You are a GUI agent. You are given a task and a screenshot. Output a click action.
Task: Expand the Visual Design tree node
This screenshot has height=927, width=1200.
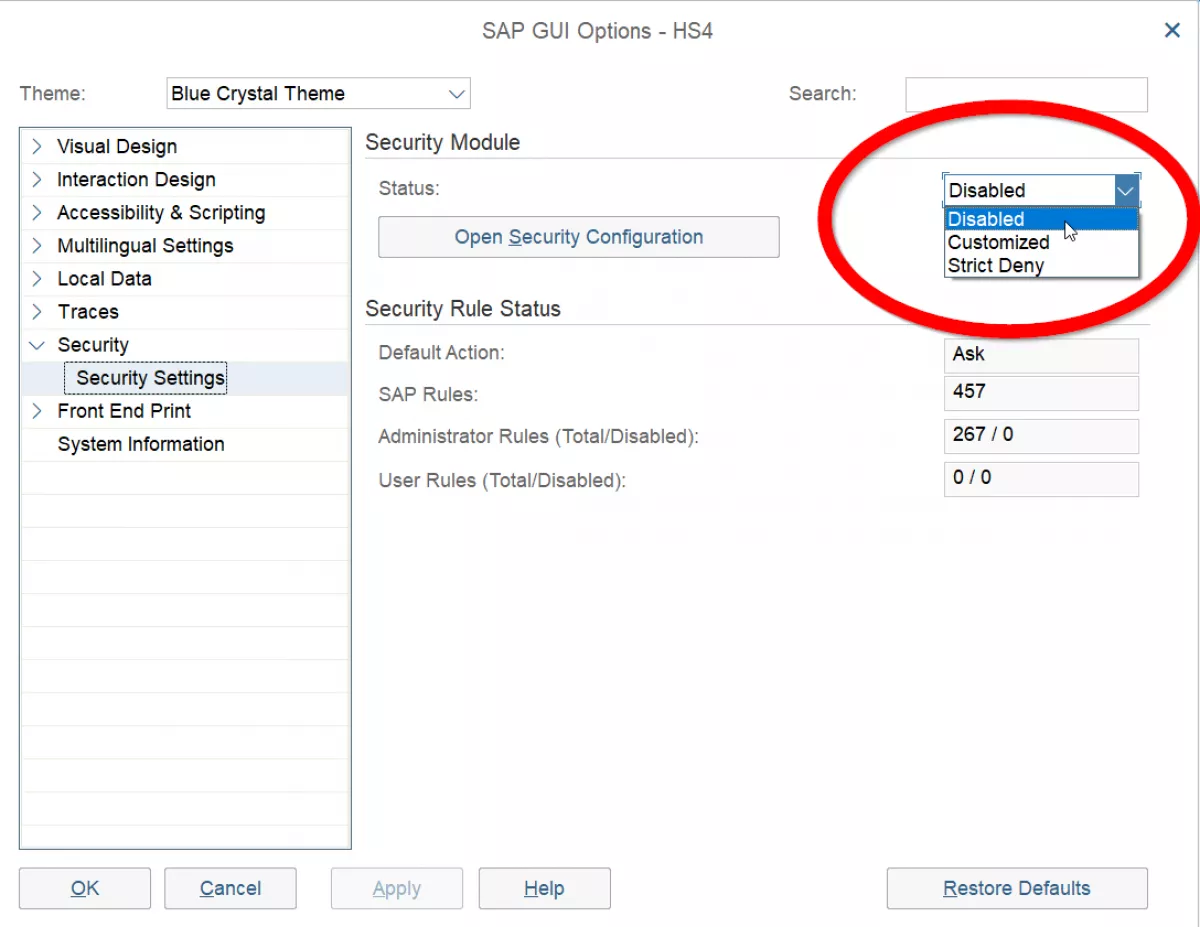(37, 147)
